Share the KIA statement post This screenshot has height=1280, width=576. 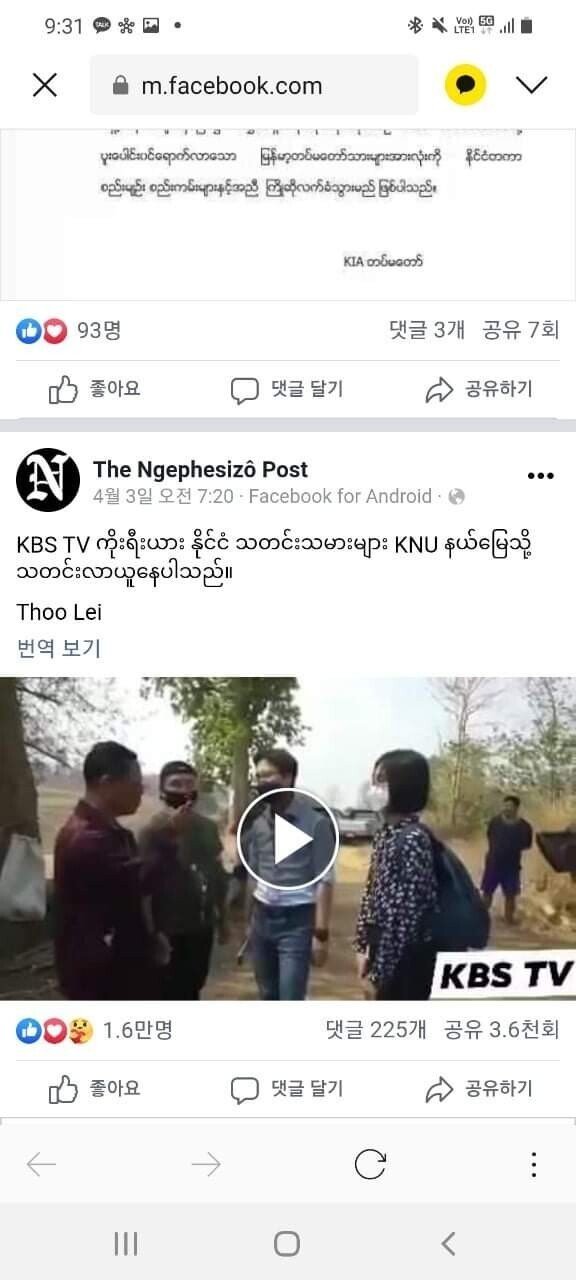(479, 389)
